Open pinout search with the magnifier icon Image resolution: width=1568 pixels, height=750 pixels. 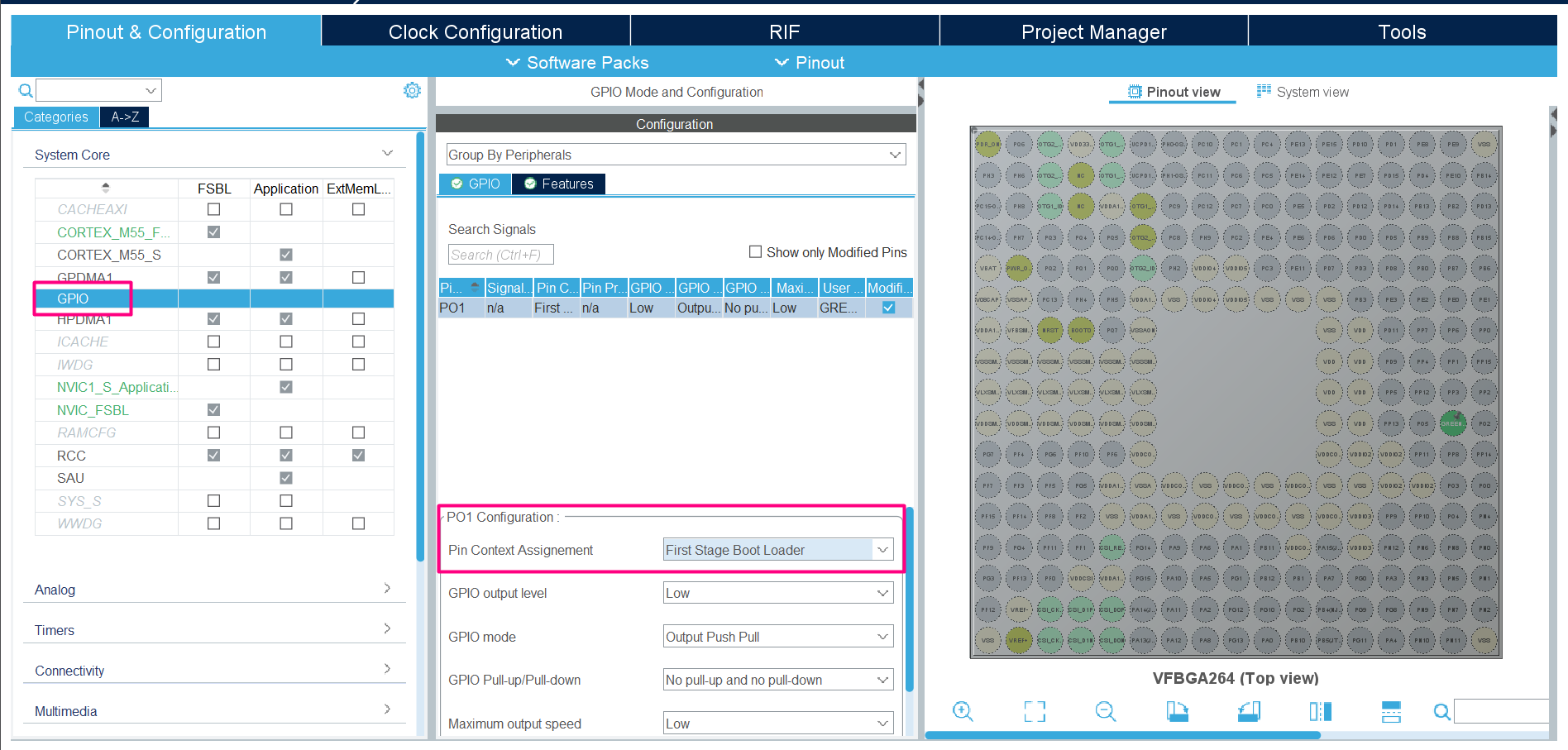1441,712
